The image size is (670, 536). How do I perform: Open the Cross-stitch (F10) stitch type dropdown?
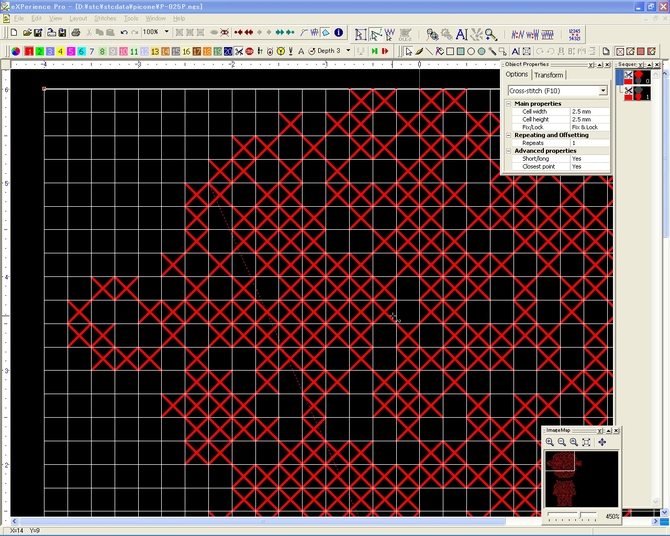[x=602, y=91]
